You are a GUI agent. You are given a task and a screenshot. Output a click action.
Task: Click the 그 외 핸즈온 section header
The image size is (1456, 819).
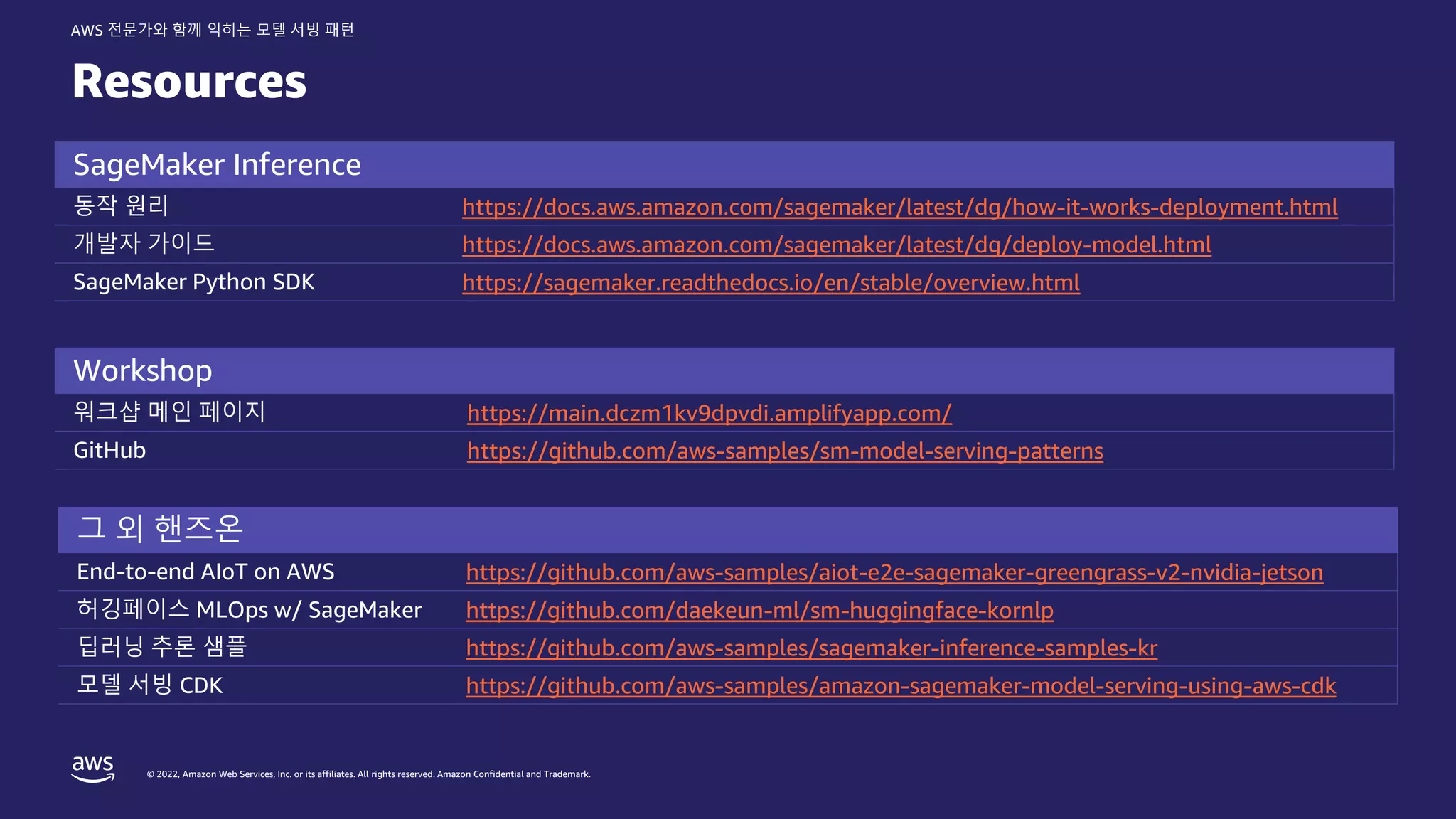pos(728,530)
